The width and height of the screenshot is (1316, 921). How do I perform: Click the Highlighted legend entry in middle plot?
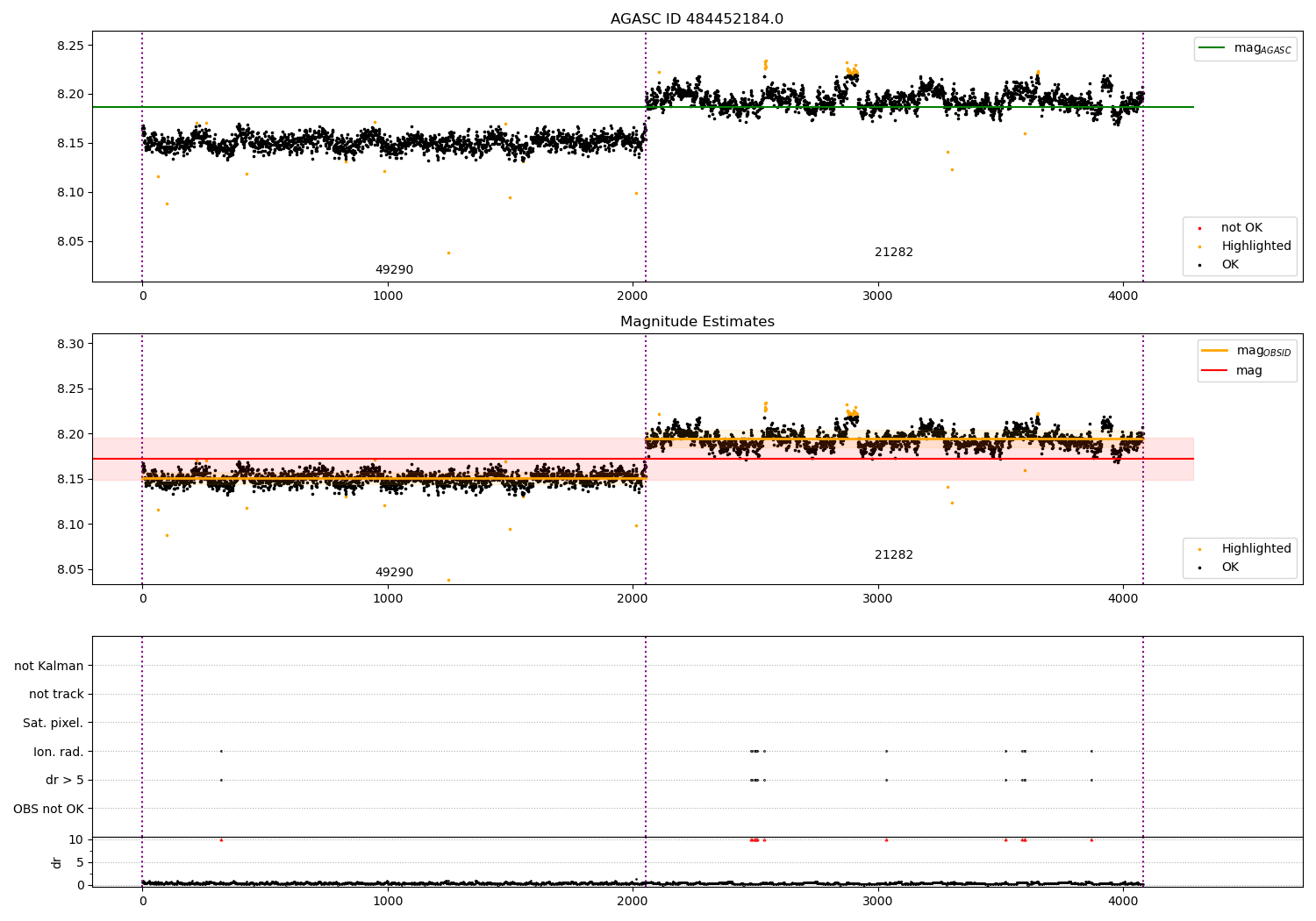click(1244, 549)
